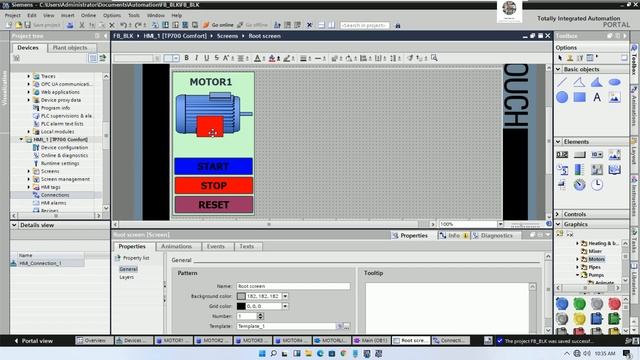Open the Online menu
The height and width of the screenshot is (360, 640).
(x=88, y=15)
